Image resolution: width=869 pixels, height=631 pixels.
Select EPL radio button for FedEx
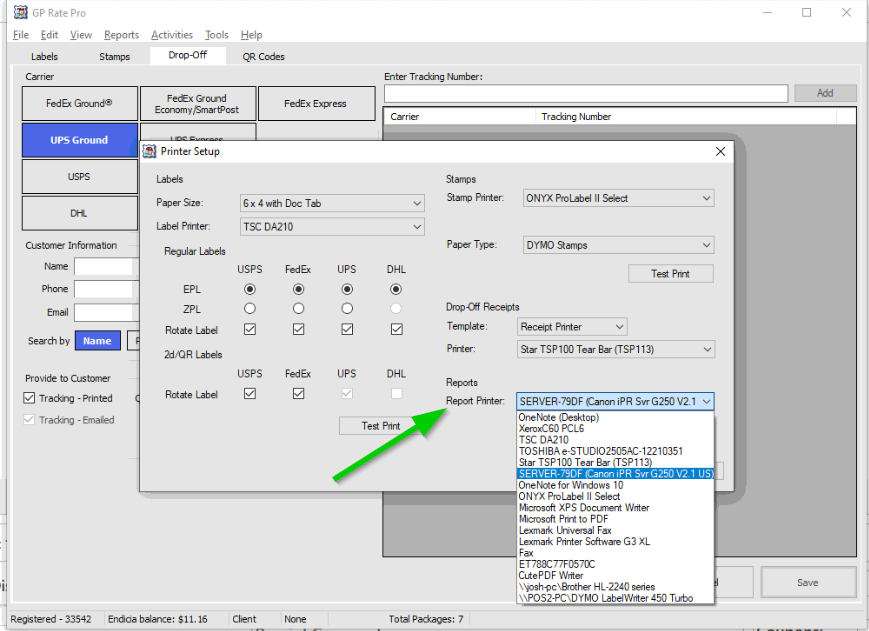[x=298, y=289]
